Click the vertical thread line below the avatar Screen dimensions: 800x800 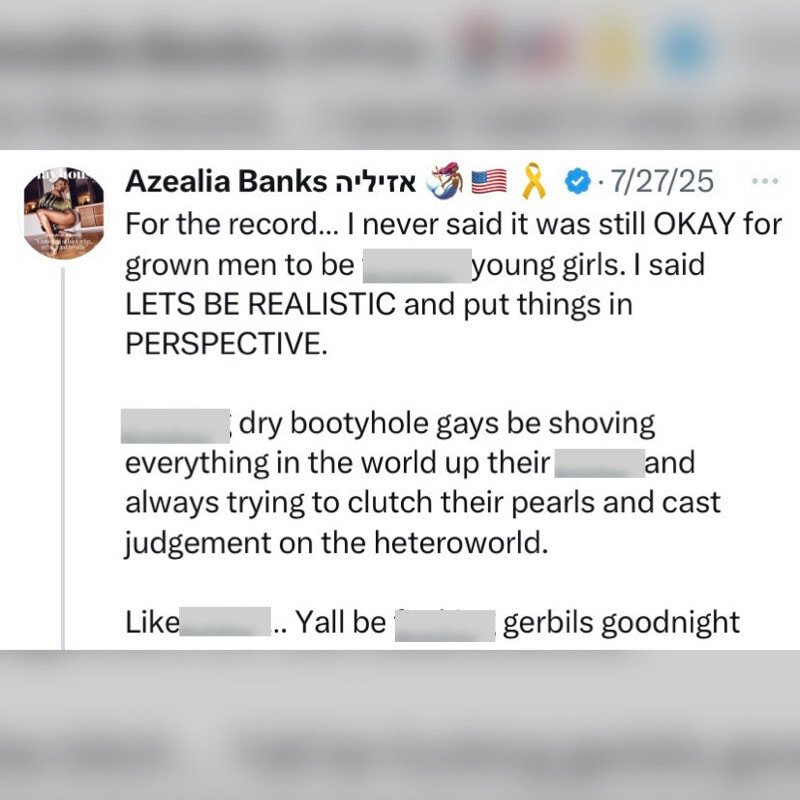63,458
